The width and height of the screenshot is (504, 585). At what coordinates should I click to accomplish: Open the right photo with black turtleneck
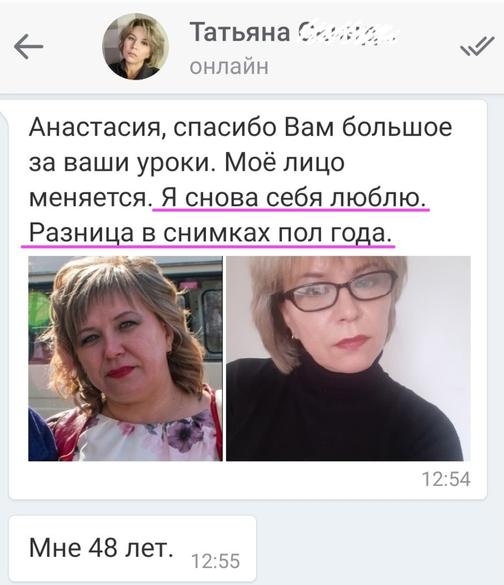coord(348,359)
